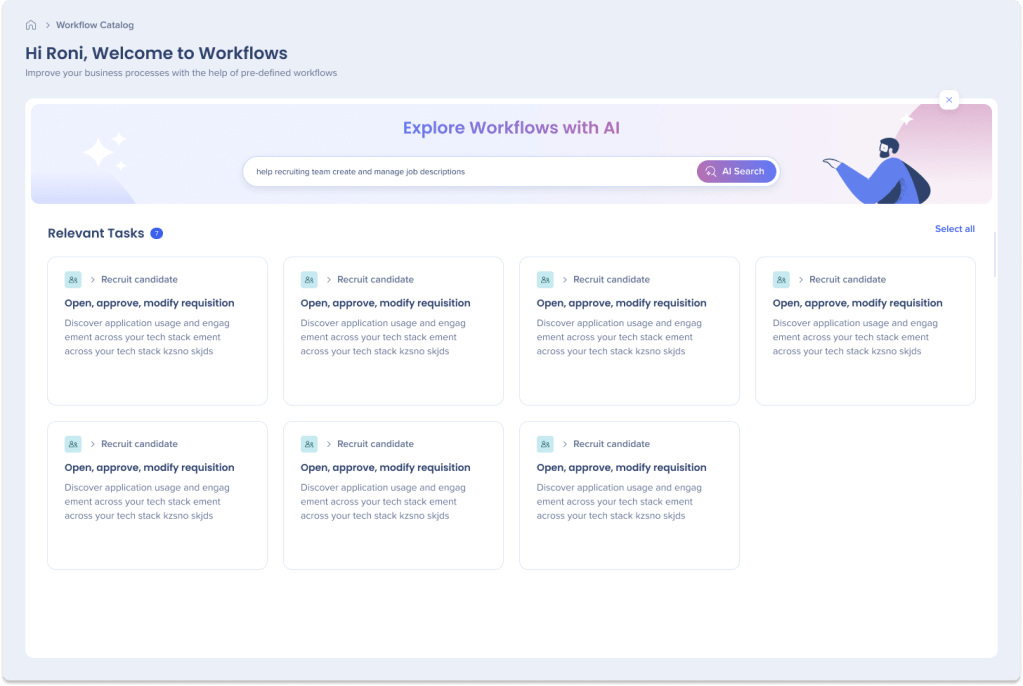The height and width of the screenshot is (686, 1023).
Task: Expand chevron on third bottom-row card
Action: pos(565,444)
